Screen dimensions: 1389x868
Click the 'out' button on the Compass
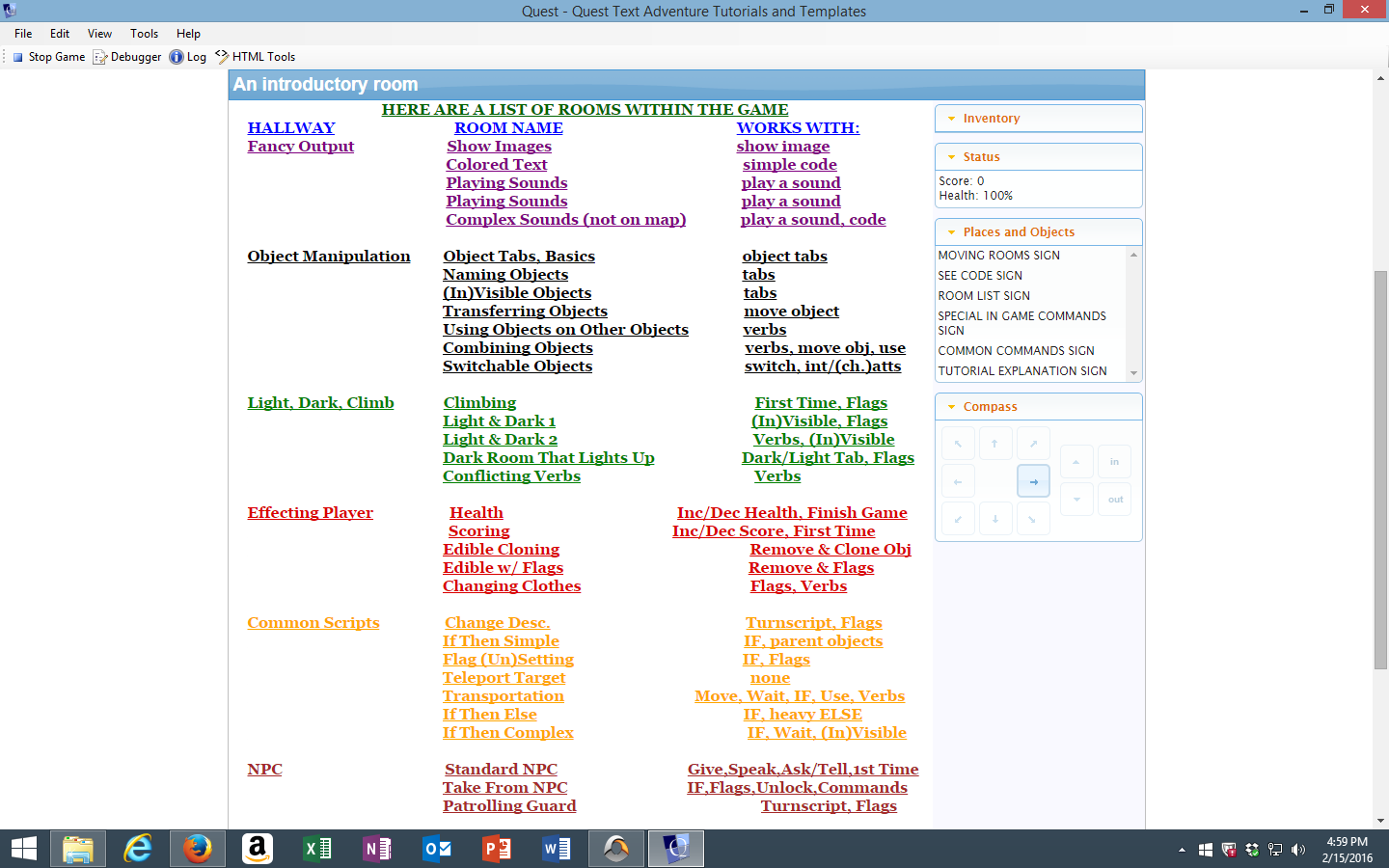(x=1114, y=499)
